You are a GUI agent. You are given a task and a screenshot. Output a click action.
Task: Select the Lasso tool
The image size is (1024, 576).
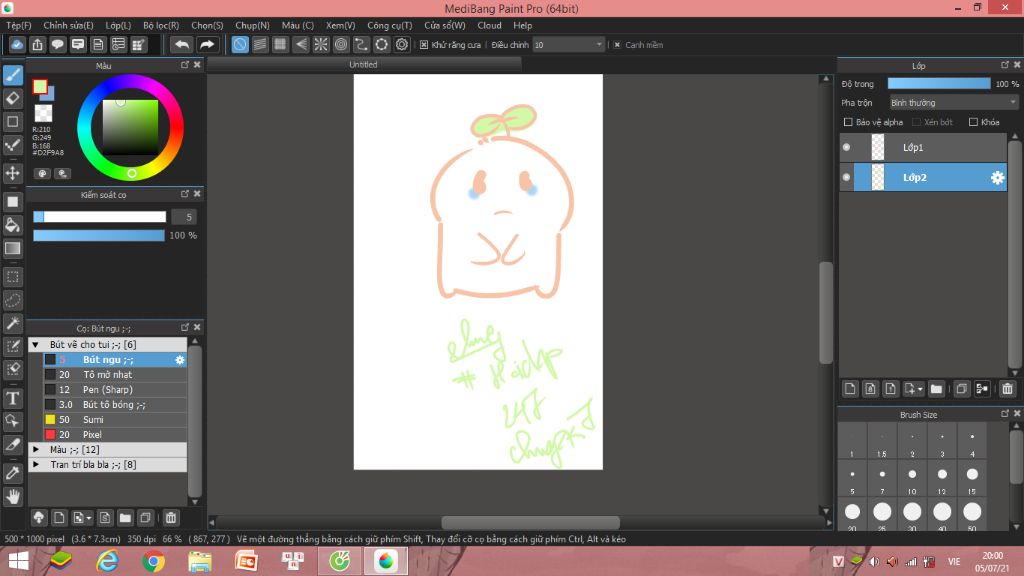coord(12,300)
